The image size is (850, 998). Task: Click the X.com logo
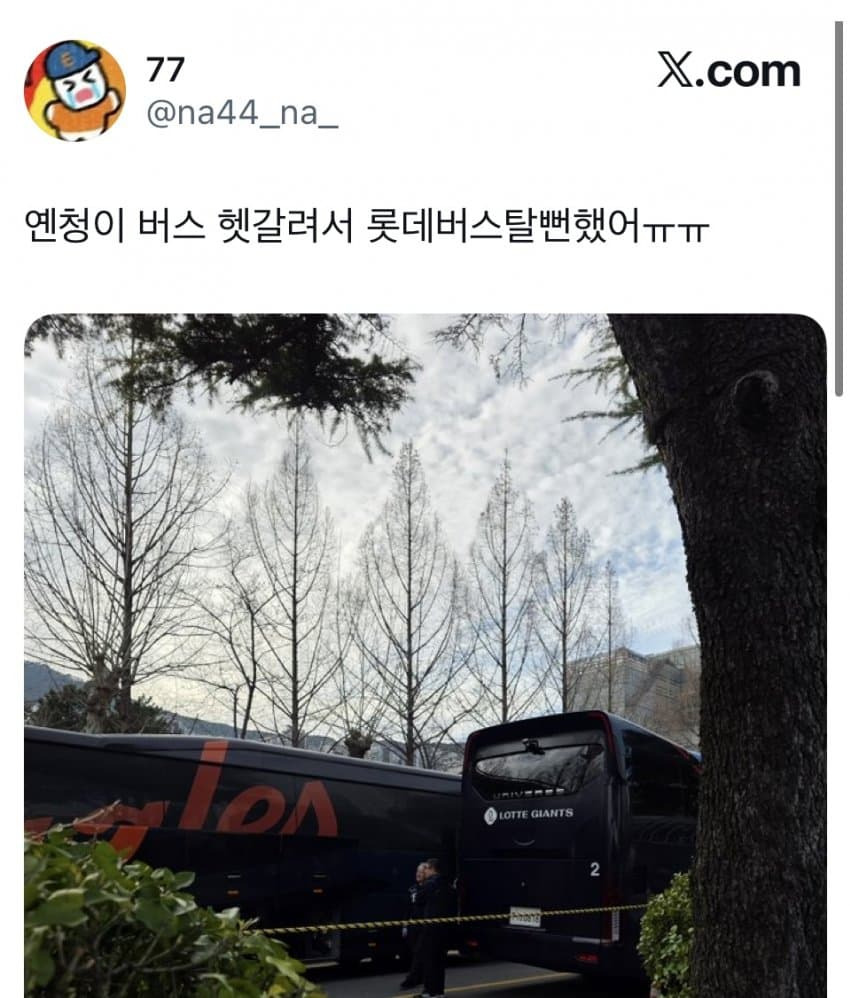point(729,71)
